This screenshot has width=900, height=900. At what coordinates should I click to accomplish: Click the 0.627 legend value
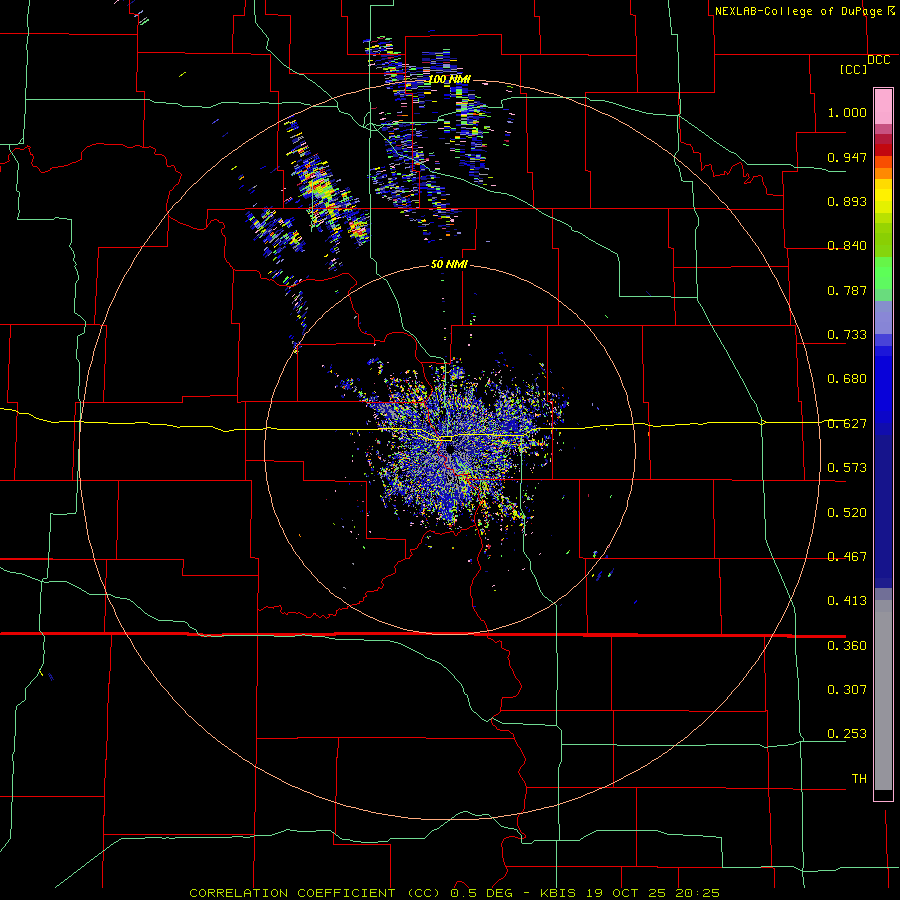coord(847,424)
